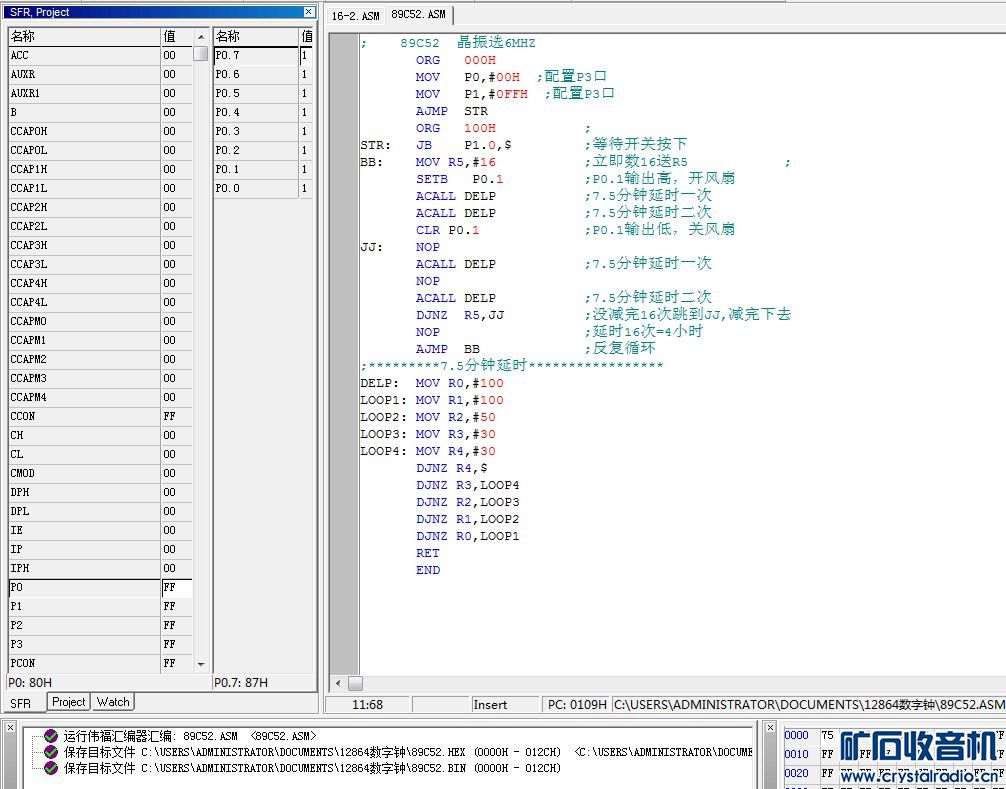Screen dimensions: 1006x789
Task: Select the CCAP1H register row
Action: pos(100,169)
